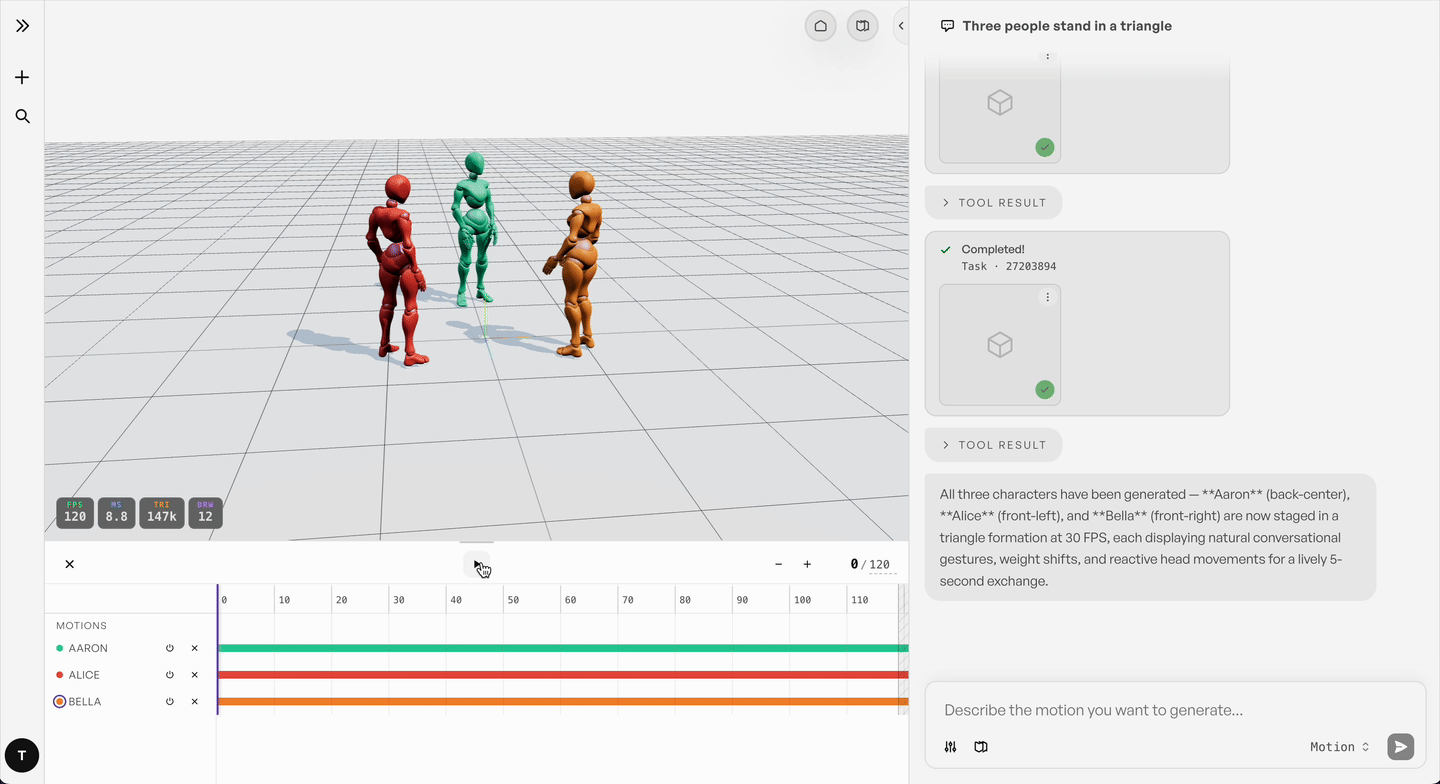This screenshot has width=1440, height=784.
Task: Toggle power for the BELLA motion track
Action: 170,702
